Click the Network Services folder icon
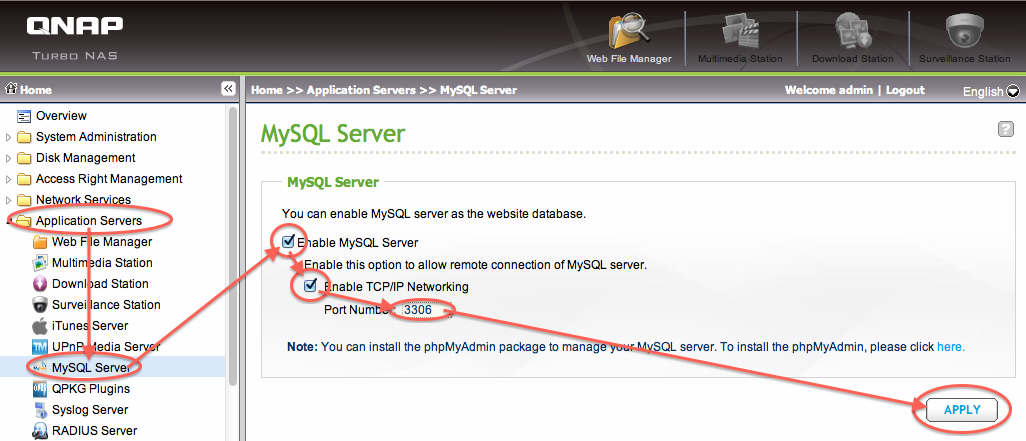The image size is (1026, 441). coord(24,200)
